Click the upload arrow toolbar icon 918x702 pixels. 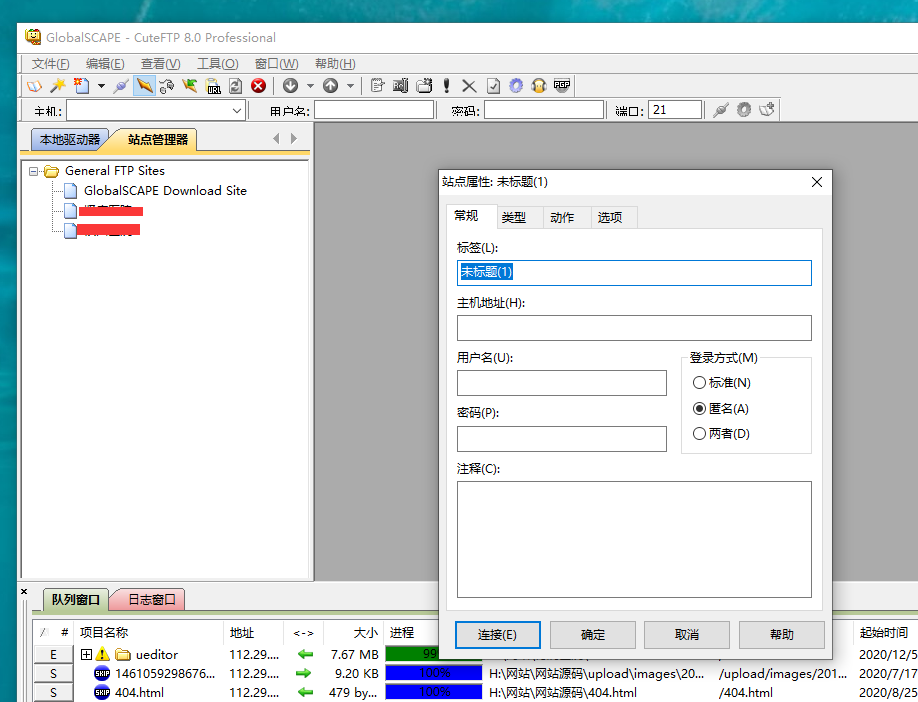[x=330, y=86]
